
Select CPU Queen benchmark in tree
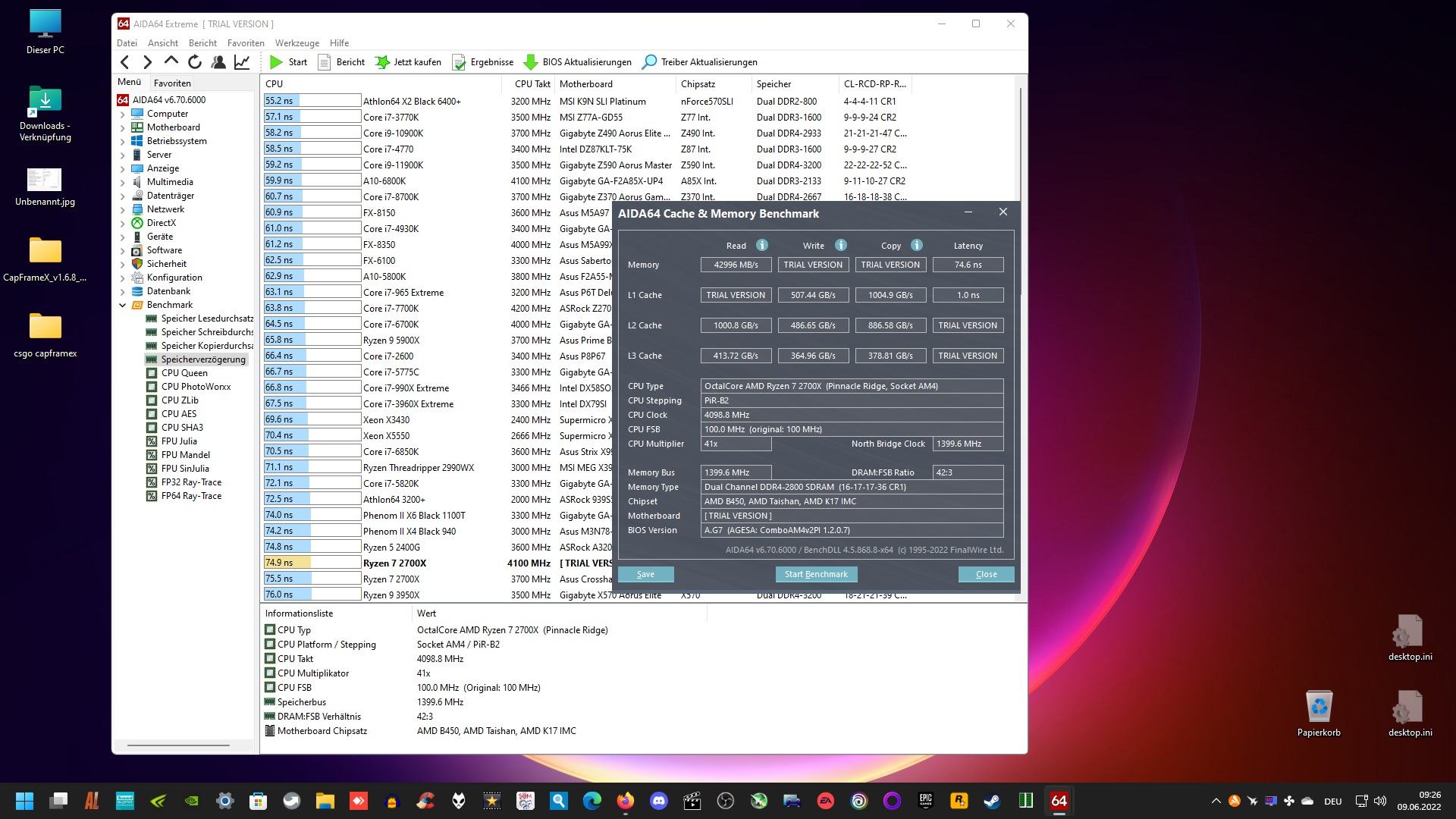pyautogui.click(x=184, y=373)
